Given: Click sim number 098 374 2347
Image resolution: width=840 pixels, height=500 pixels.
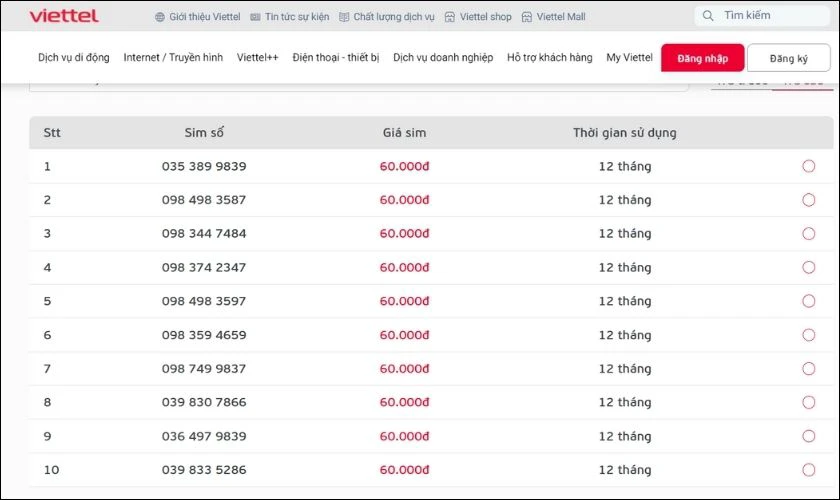Looking at the screenshot, I should pyautogui.click(x=204, y=267).
